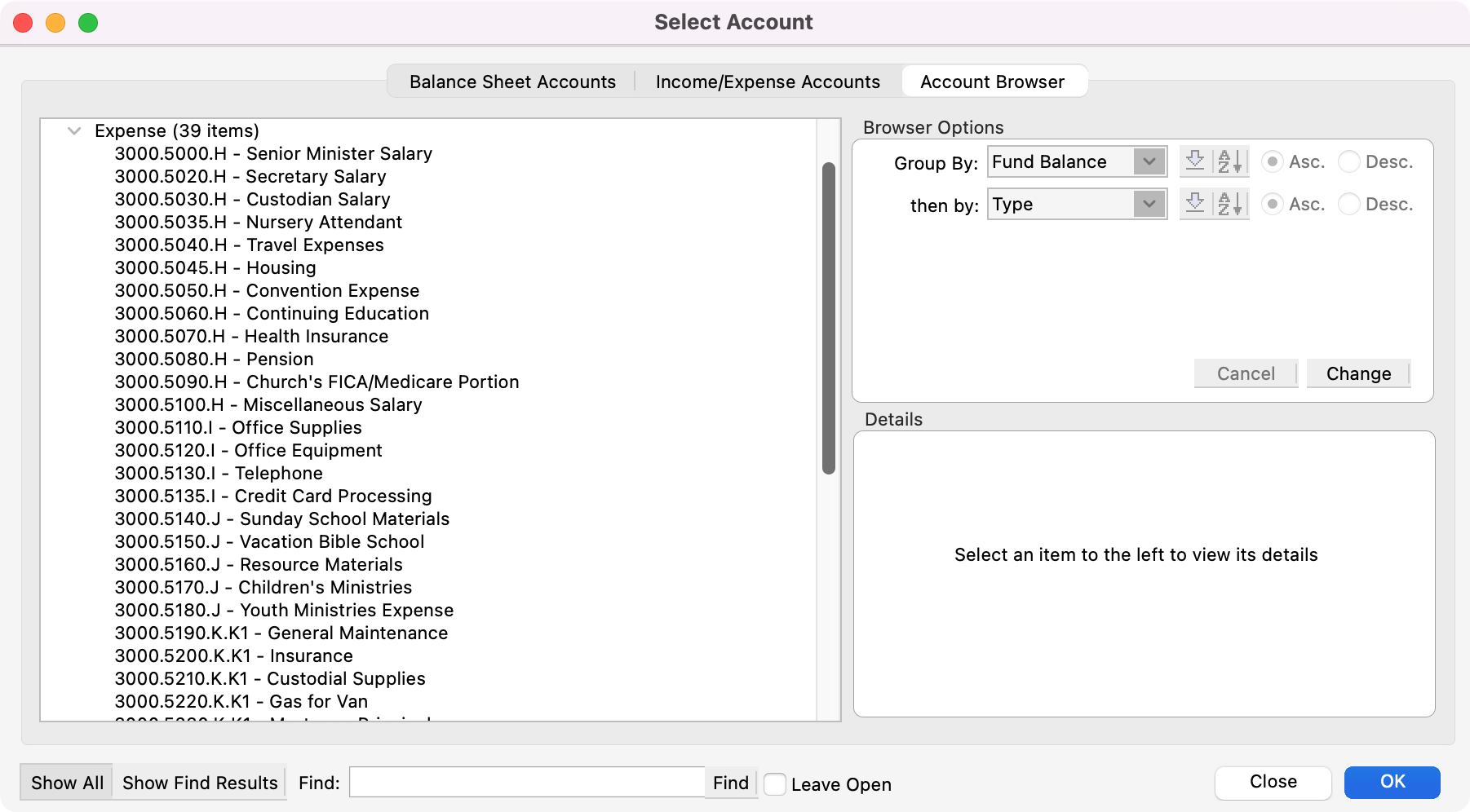Click the account list vertical scrollbar

click(828, 318)
